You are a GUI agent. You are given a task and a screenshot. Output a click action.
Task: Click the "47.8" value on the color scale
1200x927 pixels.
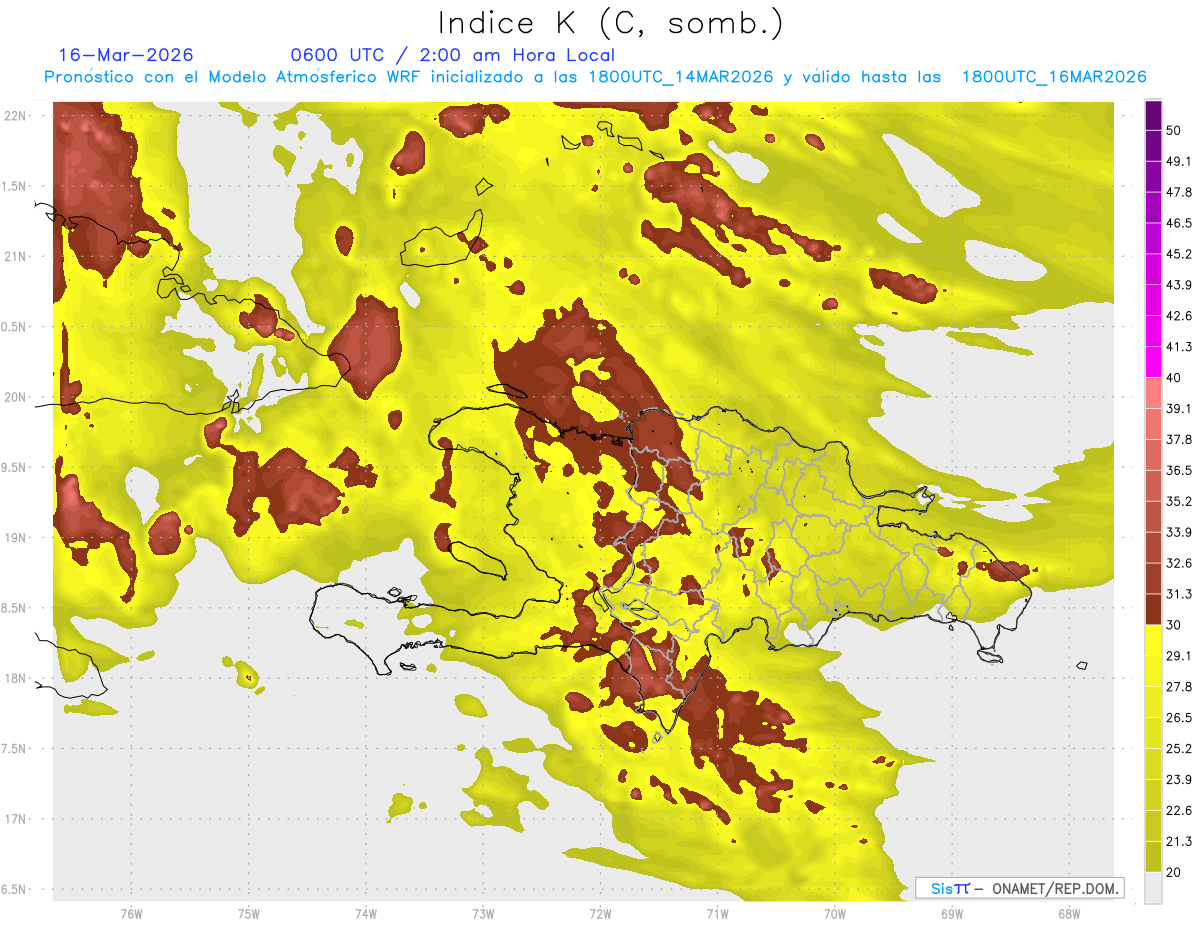(1178, 192)
